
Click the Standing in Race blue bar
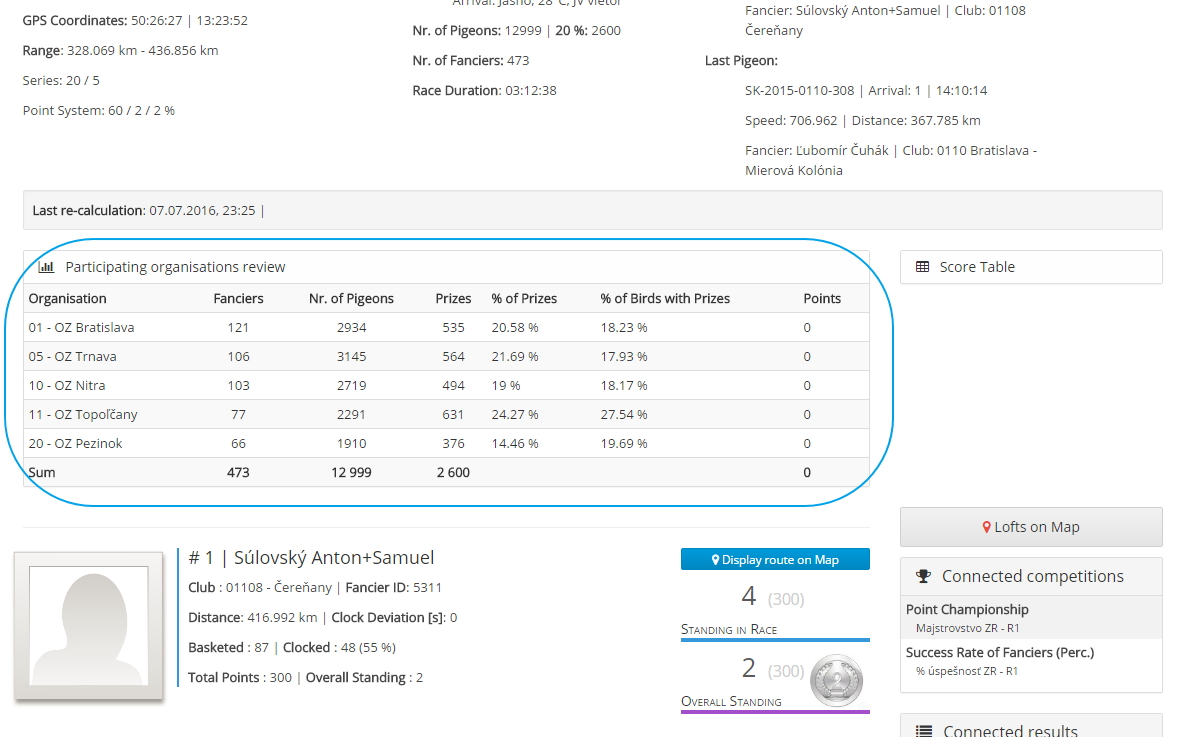775,640
